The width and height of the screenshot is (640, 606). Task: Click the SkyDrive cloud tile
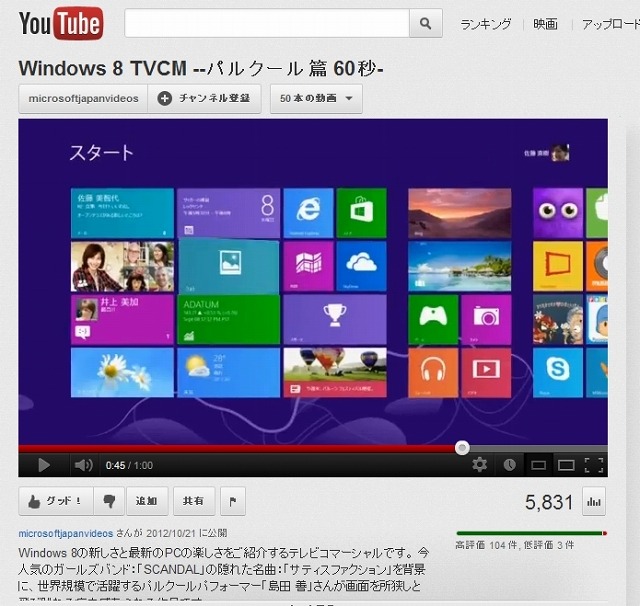click(x=362, y=266)
